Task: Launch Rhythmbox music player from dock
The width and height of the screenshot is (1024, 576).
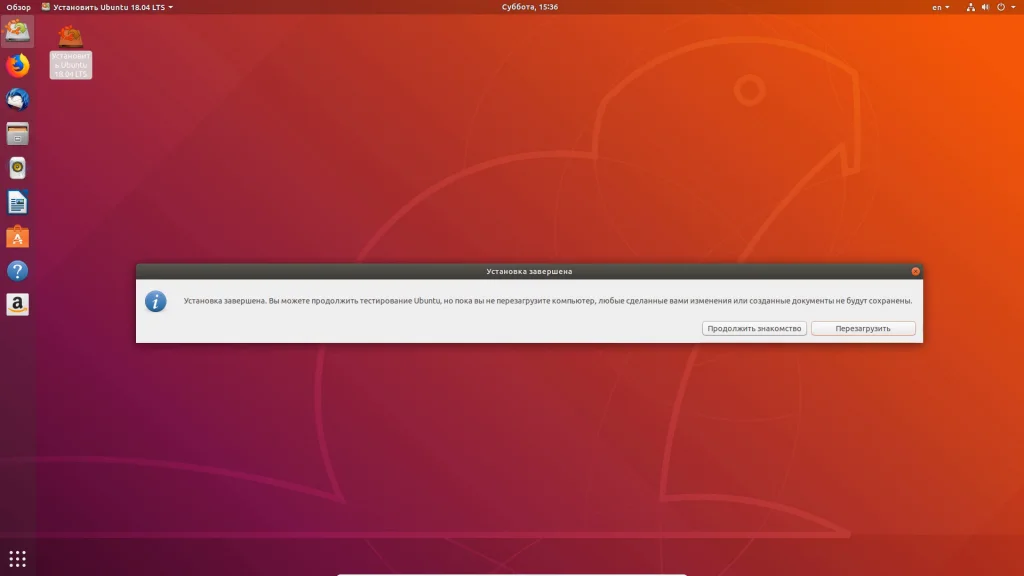Action: (18, 168)
